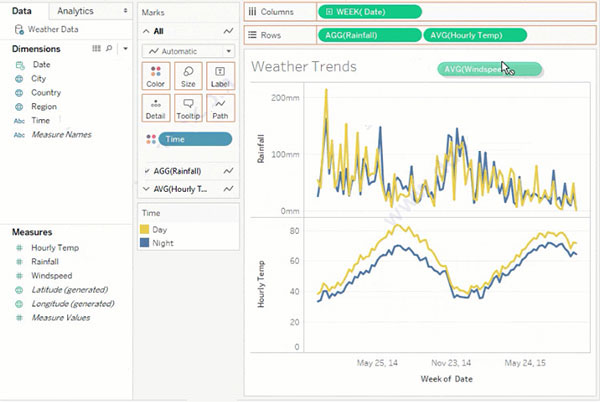Image resolution: width=600 pixels, height=402 pixels.
Task: Open the Size marks card
Action: click(x=187, y=77)
